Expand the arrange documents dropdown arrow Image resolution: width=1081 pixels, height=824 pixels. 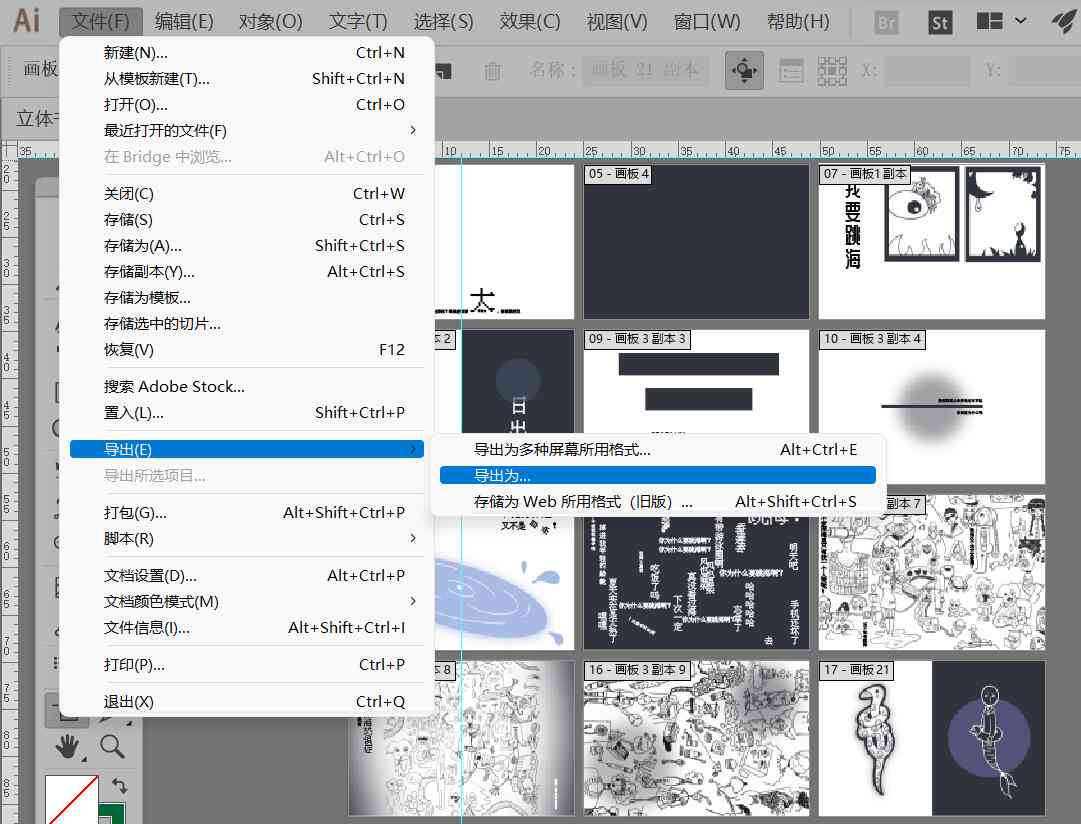(1021, 21)
